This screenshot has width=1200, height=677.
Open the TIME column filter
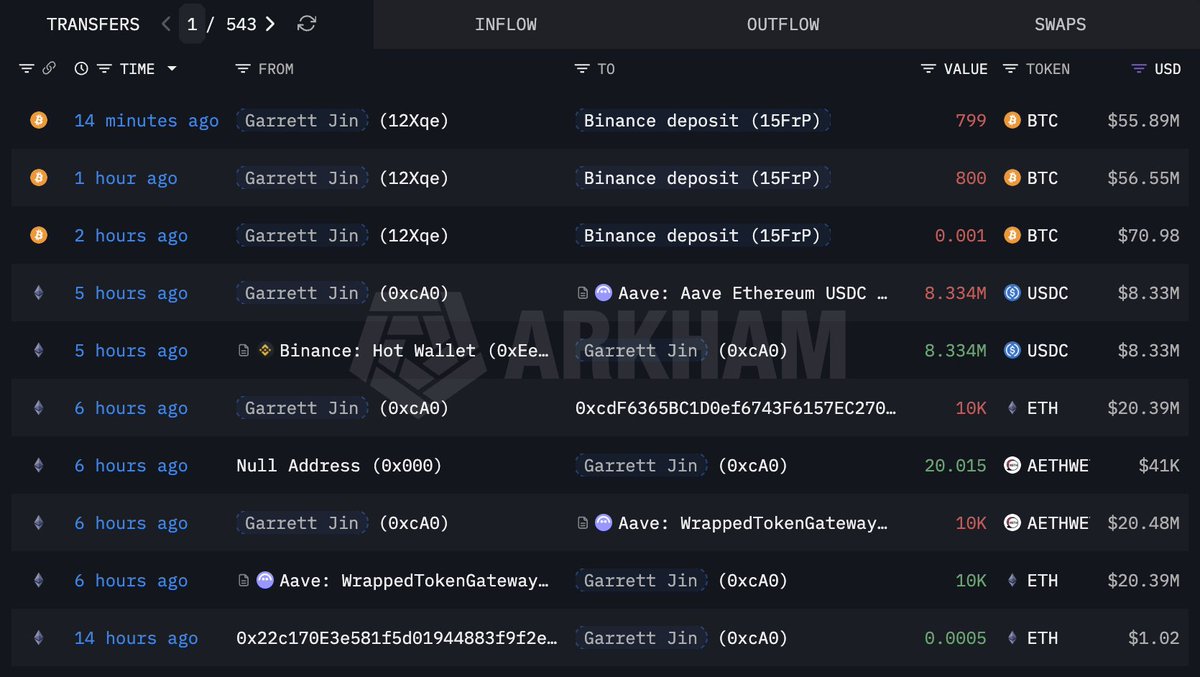click(105, 68)
